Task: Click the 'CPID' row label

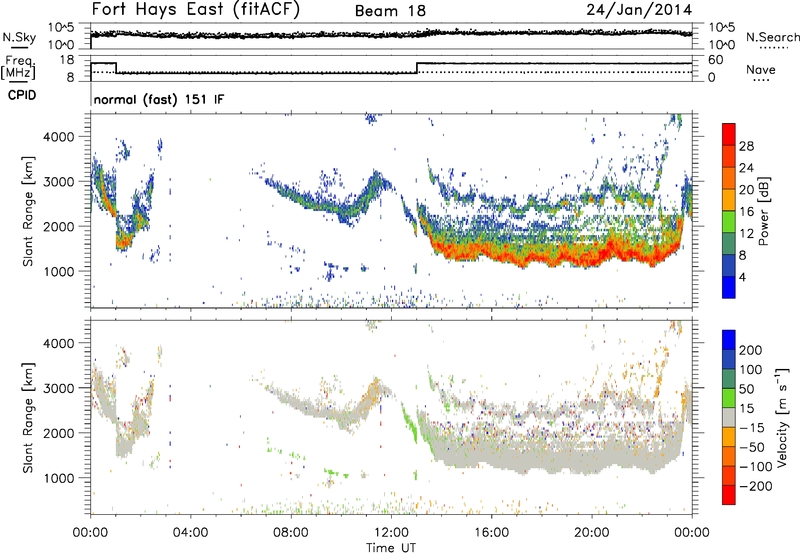Action: pyautogui.click(x=22, y=95)
